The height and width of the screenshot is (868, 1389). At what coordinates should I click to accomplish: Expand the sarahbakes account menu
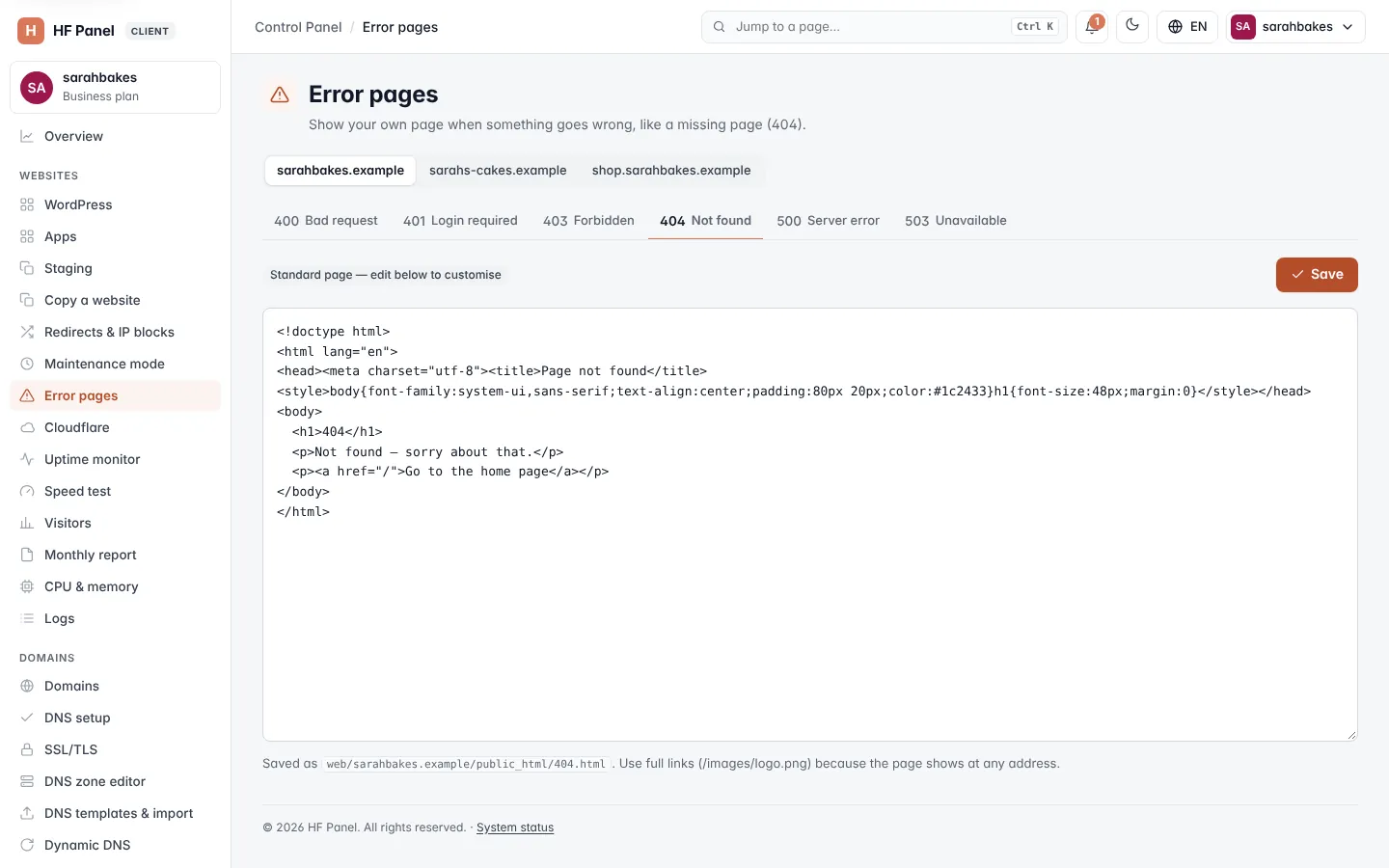[1295, 27]
